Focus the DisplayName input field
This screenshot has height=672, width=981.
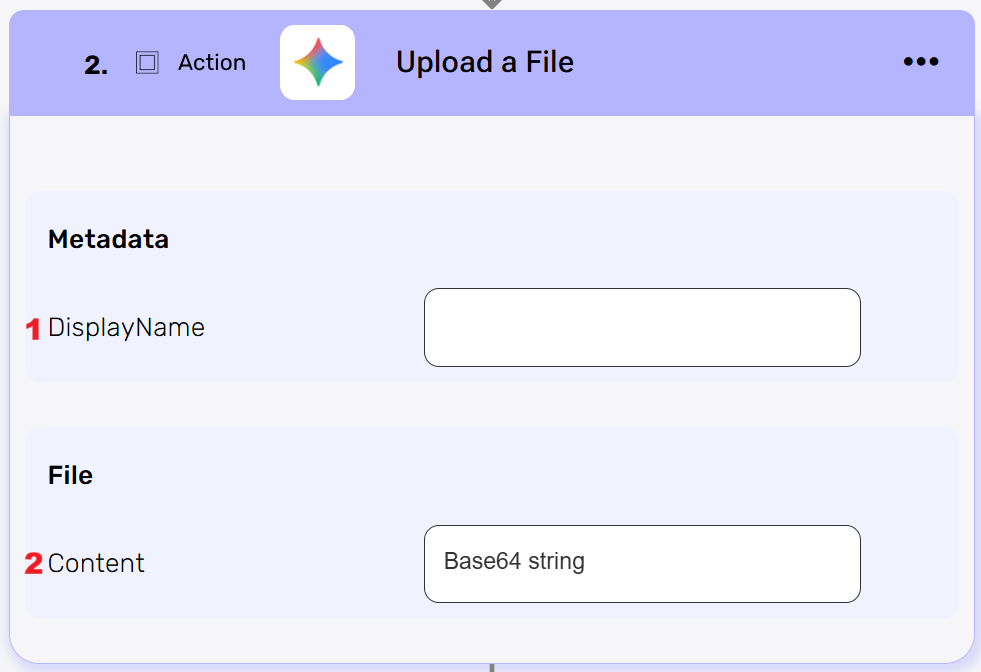[x=642, y=328]
